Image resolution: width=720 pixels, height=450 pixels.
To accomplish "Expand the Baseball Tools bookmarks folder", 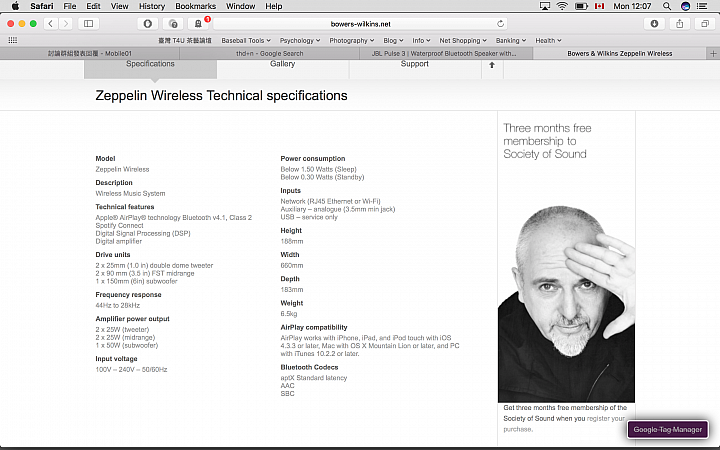I will (246, 40).
